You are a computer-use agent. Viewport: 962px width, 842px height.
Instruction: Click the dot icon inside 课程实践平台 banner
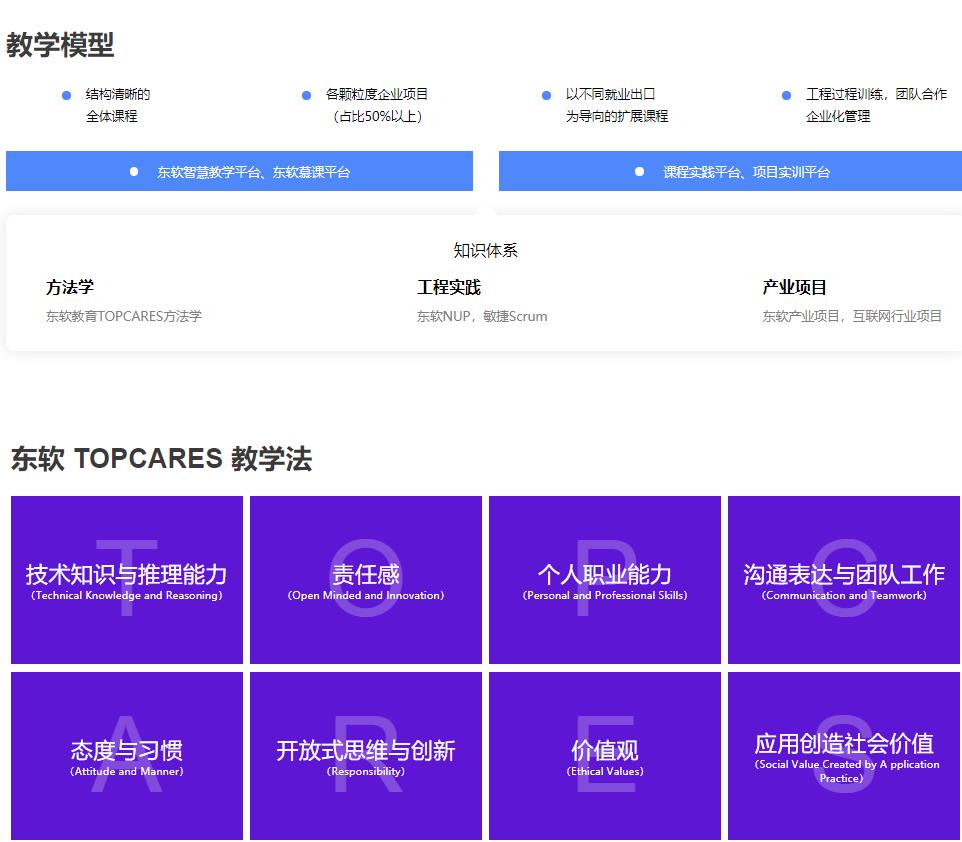[x=638, y=170]
